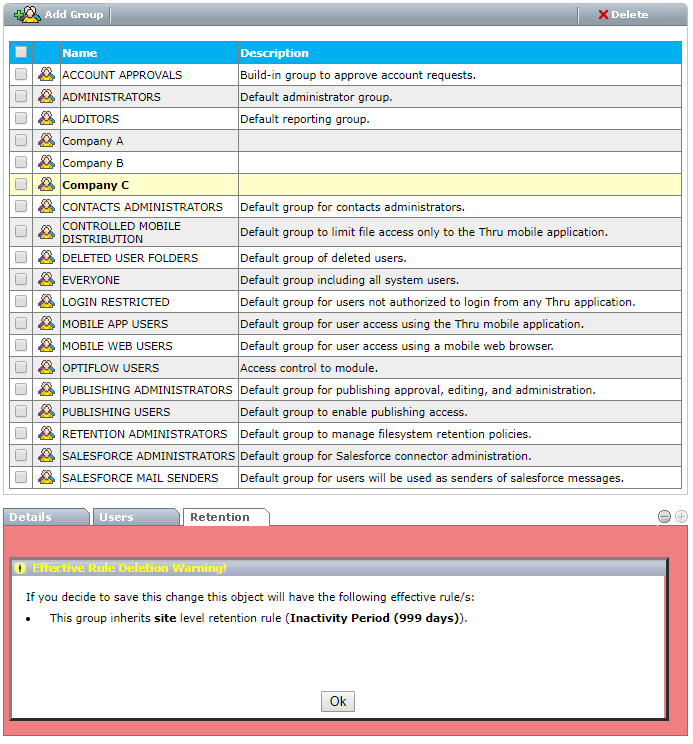This screenshot has height=744, width=693.
Task: Click the group icon next to Company C
Action: [x=46, y=185]
